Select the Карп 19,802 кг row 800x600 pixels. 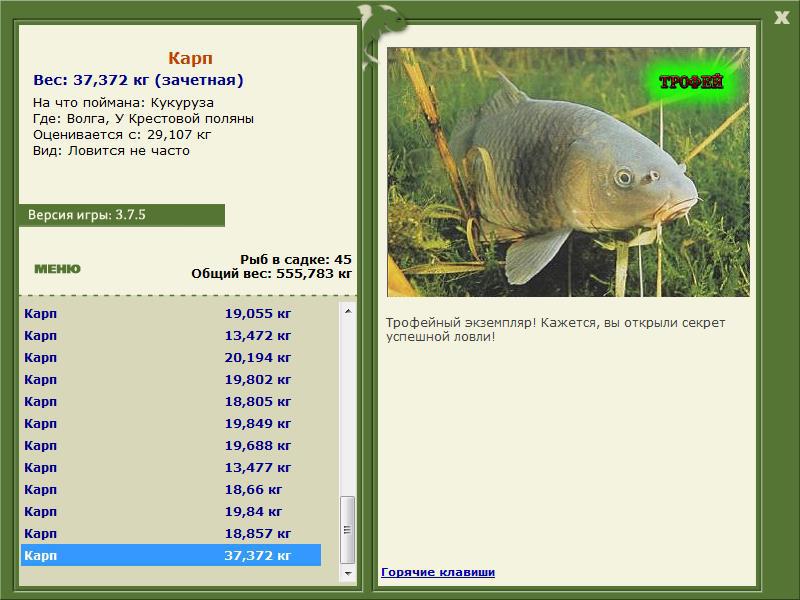click(x=171, y=379)
